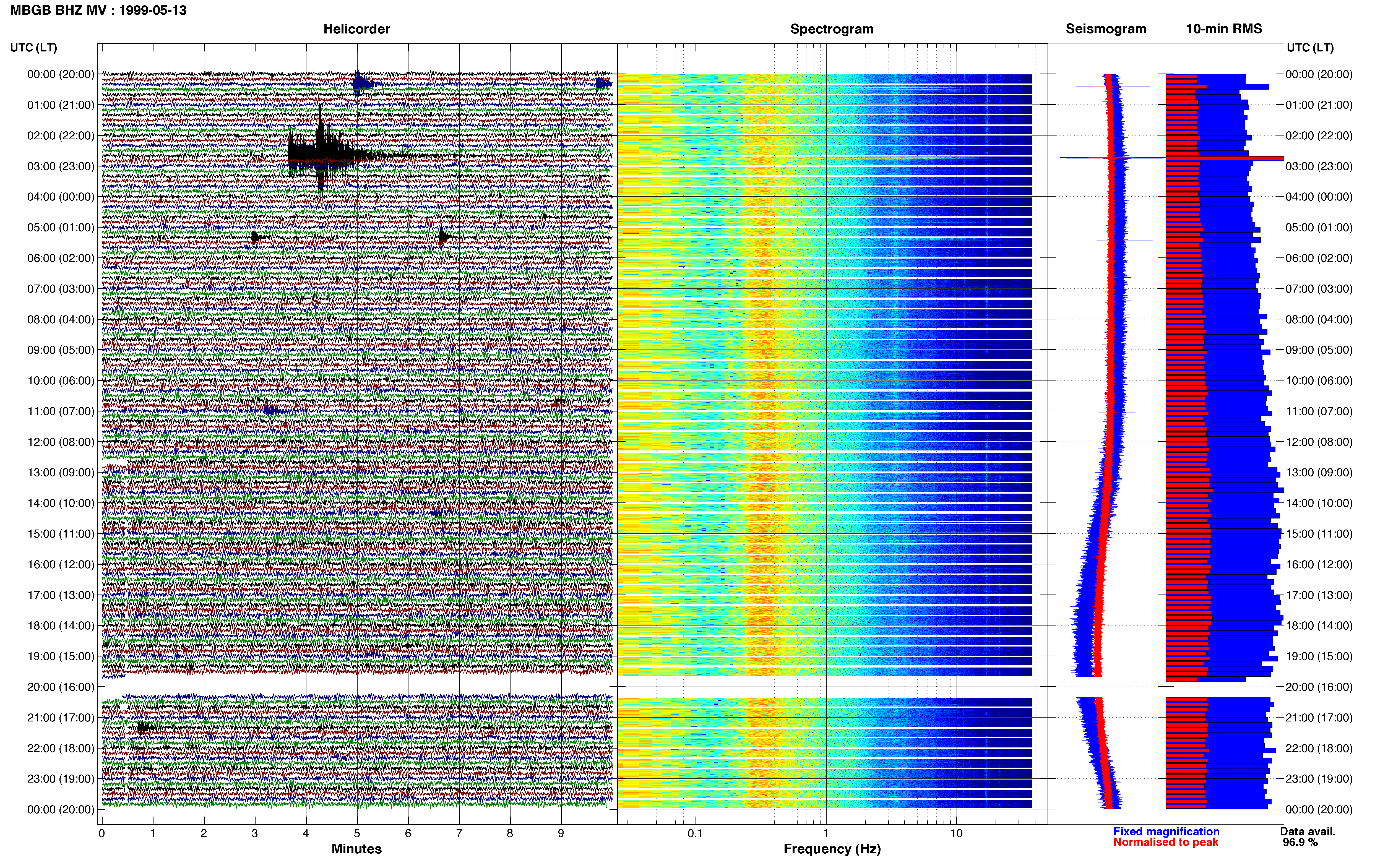Click the 2 tick label on the Minutes axis
This screenshot has width=1388, height=868.
[x=204, y=833]
